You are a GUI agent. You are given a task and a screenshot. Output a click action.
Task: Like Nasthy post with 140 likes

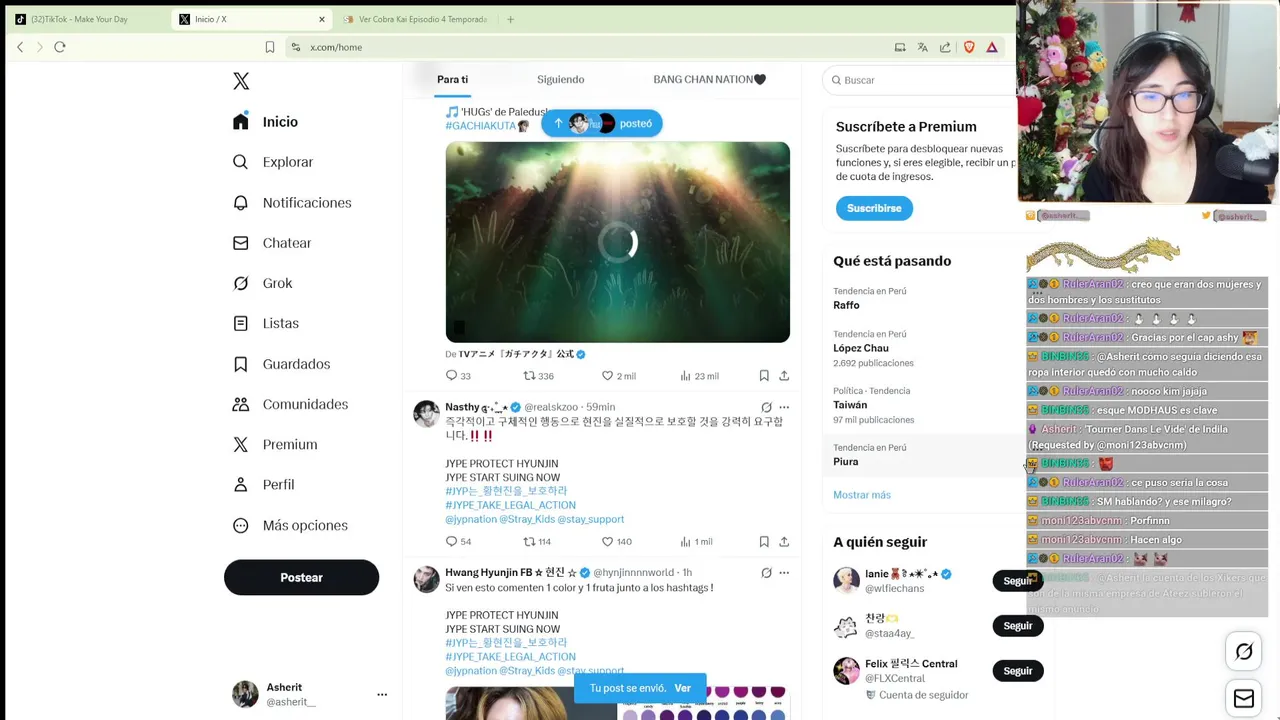[x=616, y=542]
